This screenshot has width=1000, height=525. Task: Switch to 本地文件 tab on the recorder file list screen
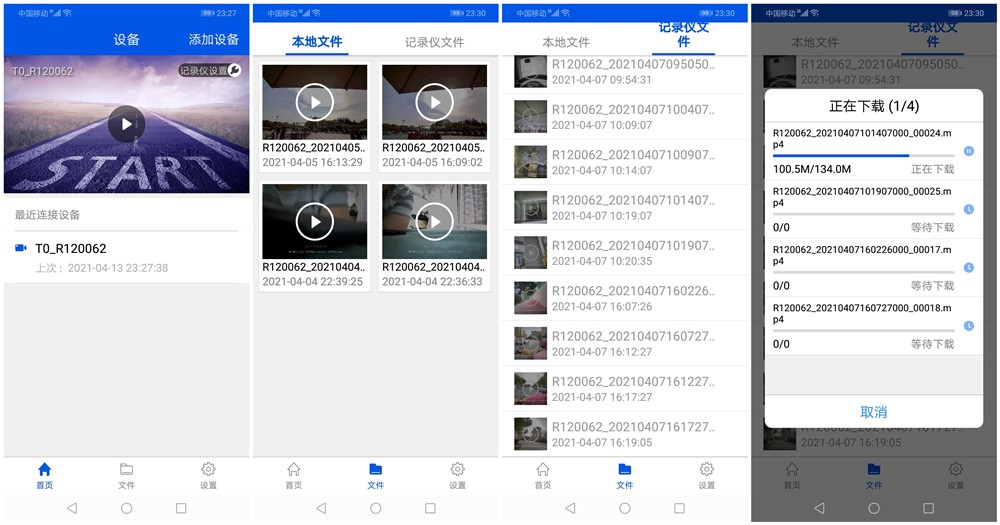click(566, 43)
